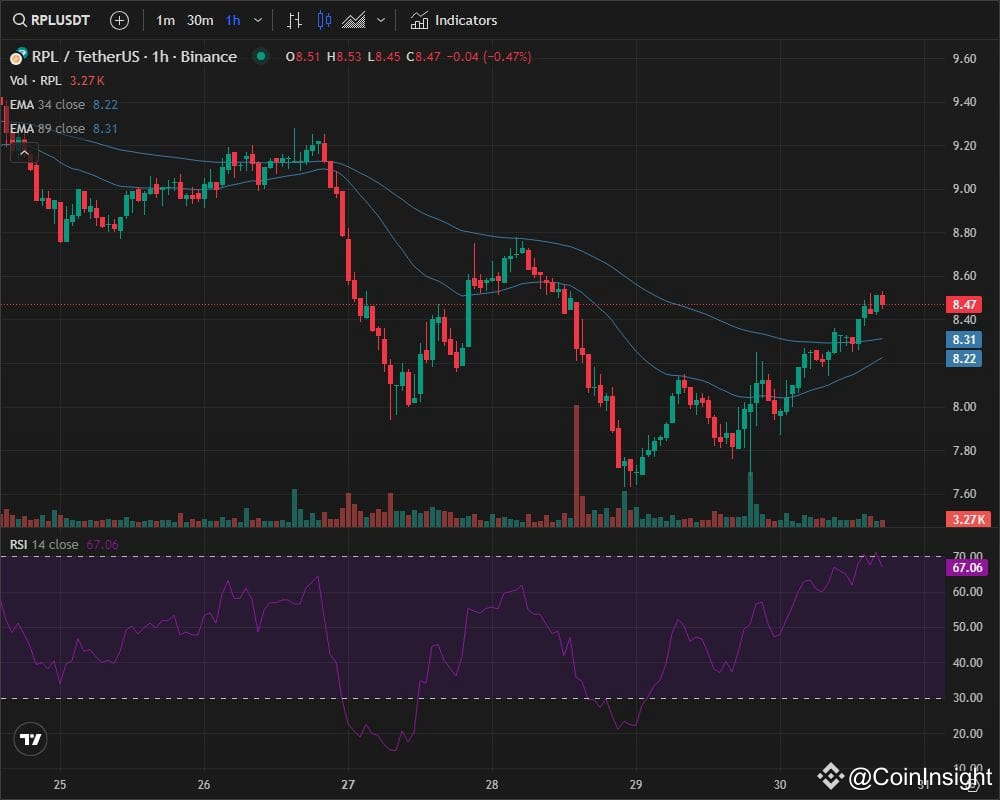Click the TradingView logo in bottom-left corner

pyautogui.click(x=30, y=740)
